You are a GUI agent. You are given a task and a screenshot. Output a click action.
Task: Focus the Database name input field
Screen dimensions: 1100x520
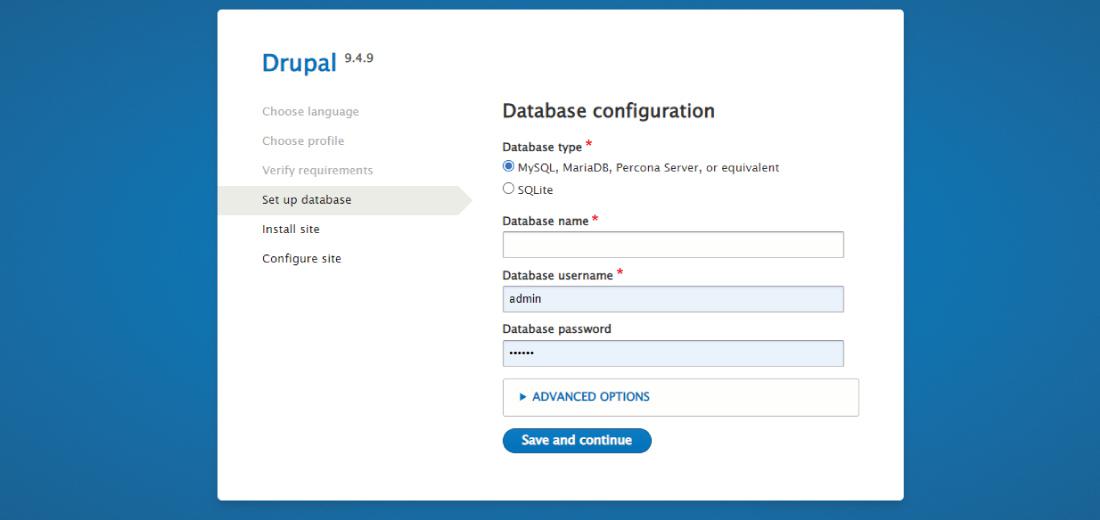(x=673, y=245)
